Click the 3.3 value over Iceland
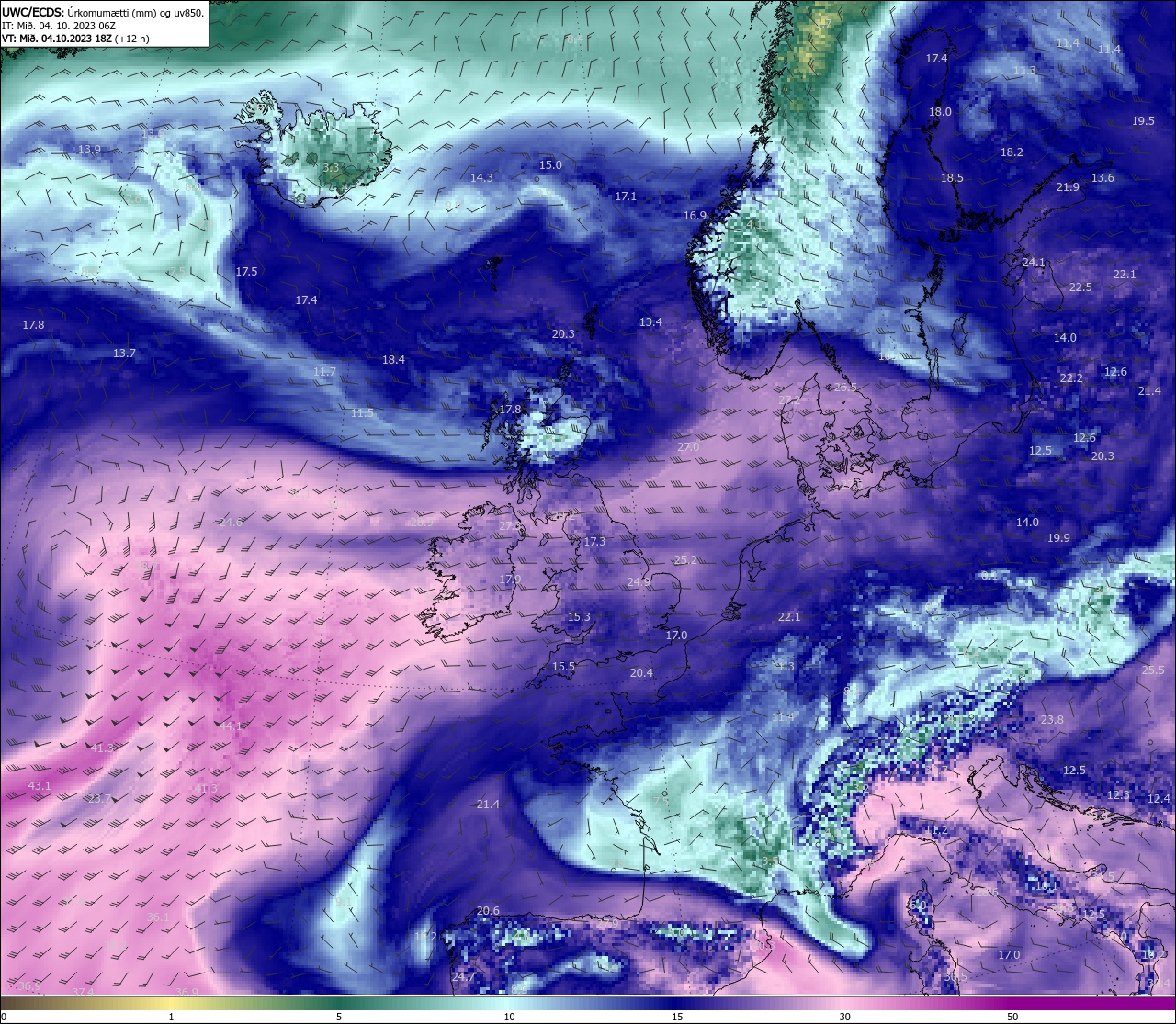The image size is (1176, 1024). [331, 168]
